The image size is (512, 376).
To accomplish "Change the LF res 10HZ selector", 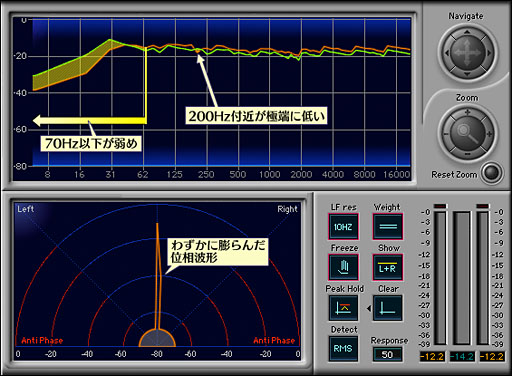I will tap(344, 227).
